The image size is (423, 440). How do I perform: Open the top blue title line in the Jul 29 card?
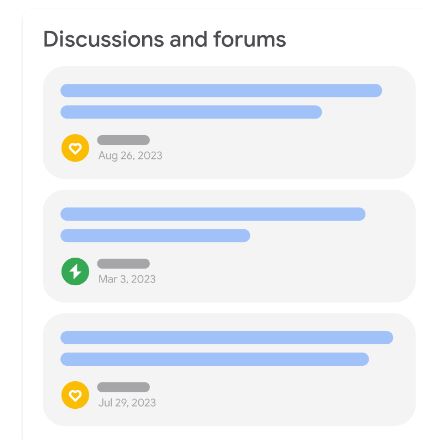click(227, 338)
